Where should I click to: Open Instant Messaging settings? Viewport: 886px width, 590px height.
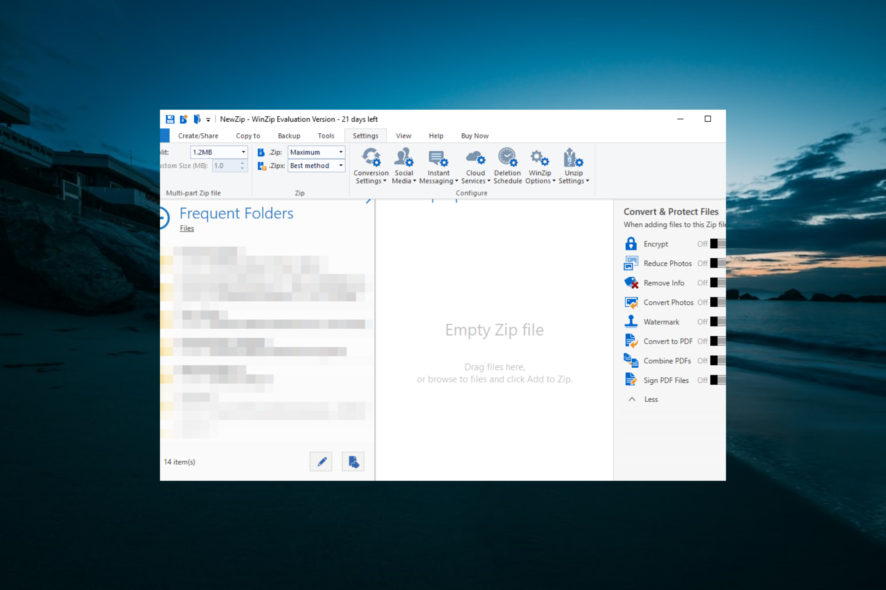(438, 166)
